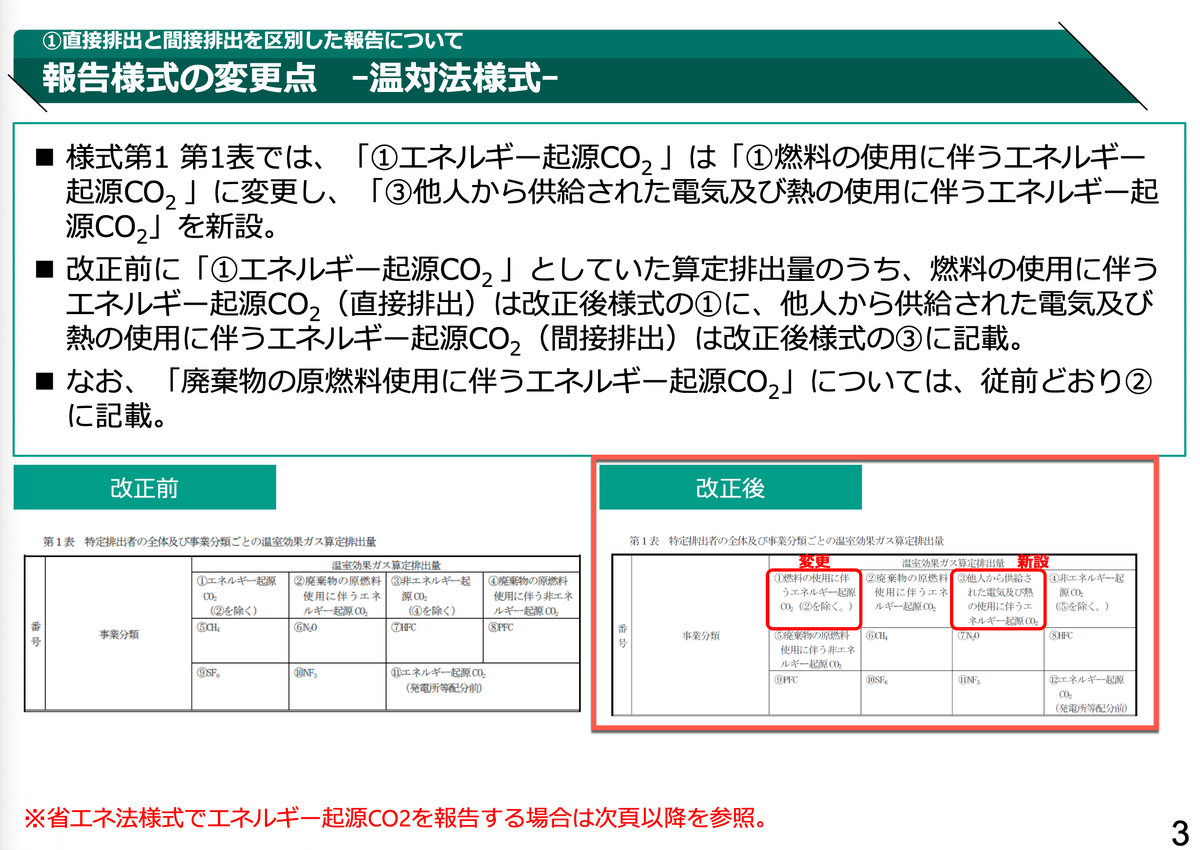Viewport: 1200px width, 850px height.
Task: Click '番号' cell in the 改正前 table
Action: coord(35,633)
